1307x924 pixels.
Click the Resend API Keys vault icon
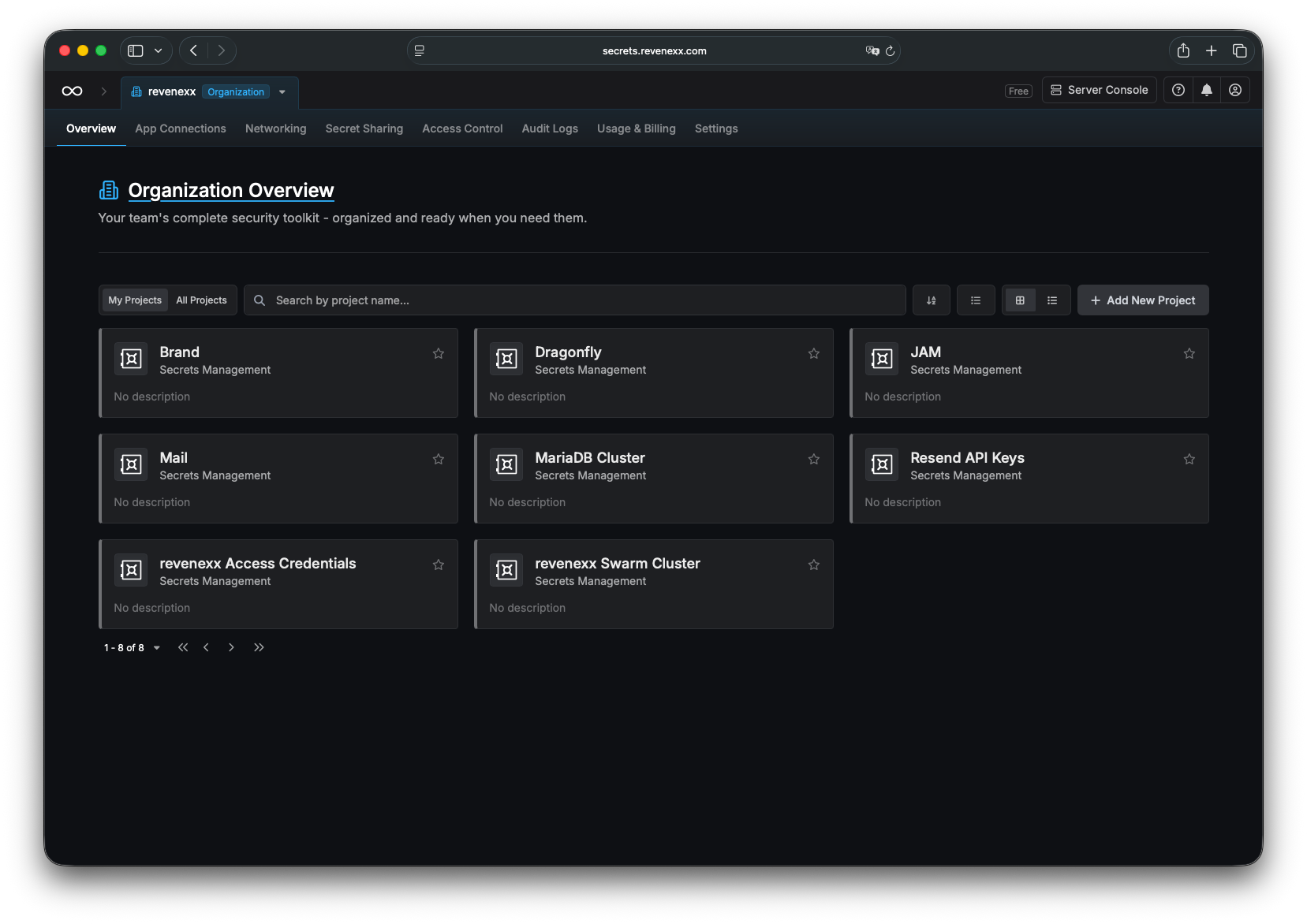882,464
